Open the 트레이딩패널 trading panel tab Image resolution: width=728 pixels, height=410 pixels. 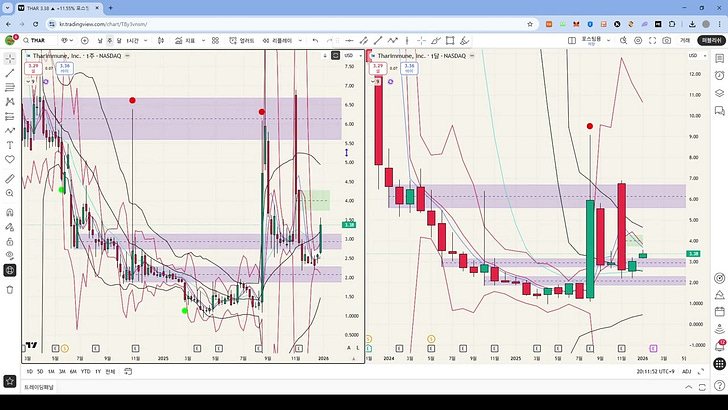[x=39, y=387]
